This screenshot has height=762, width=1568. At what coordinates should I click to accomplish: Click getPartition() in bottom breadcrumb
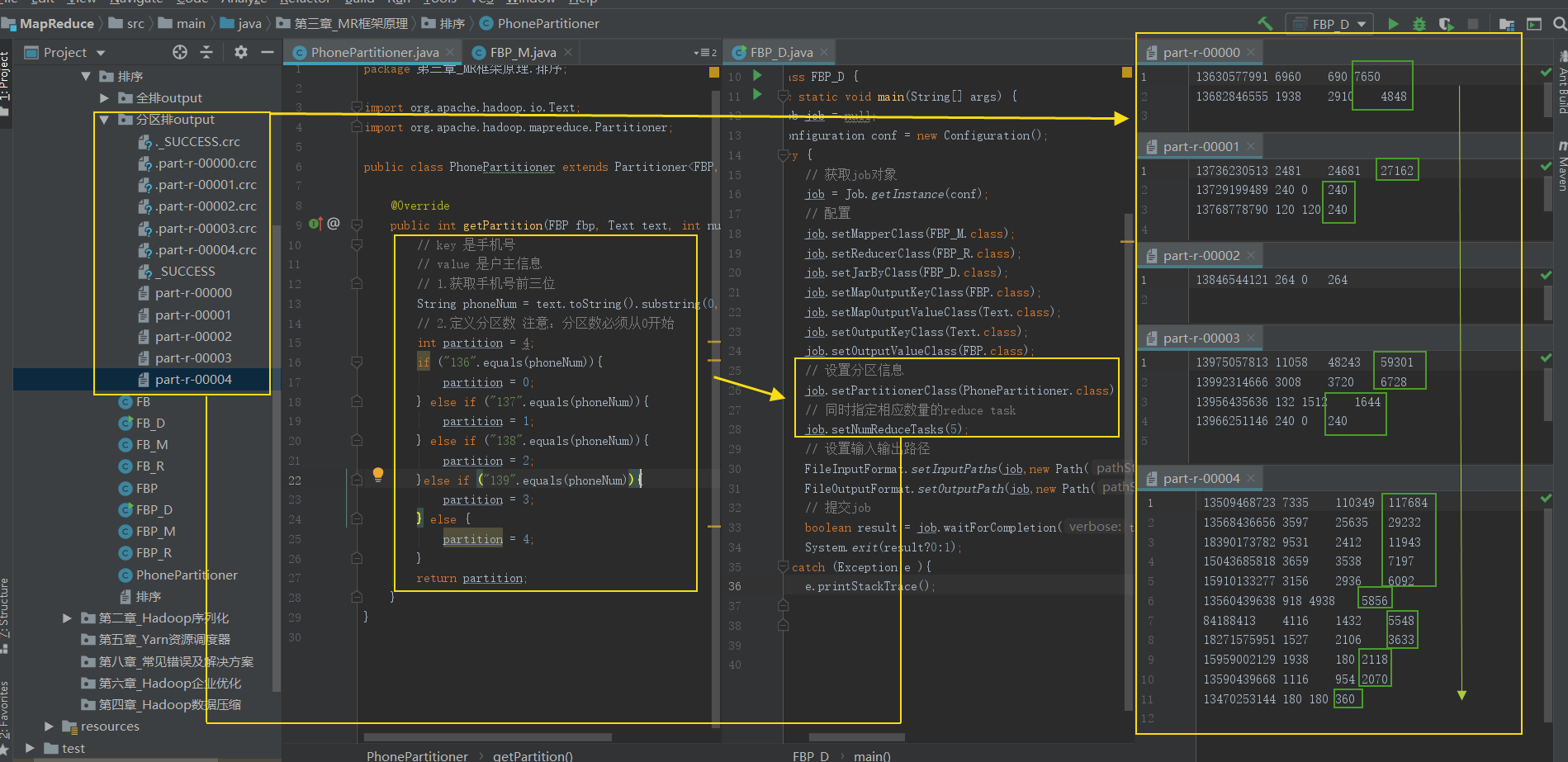click(x=533, y=755)
